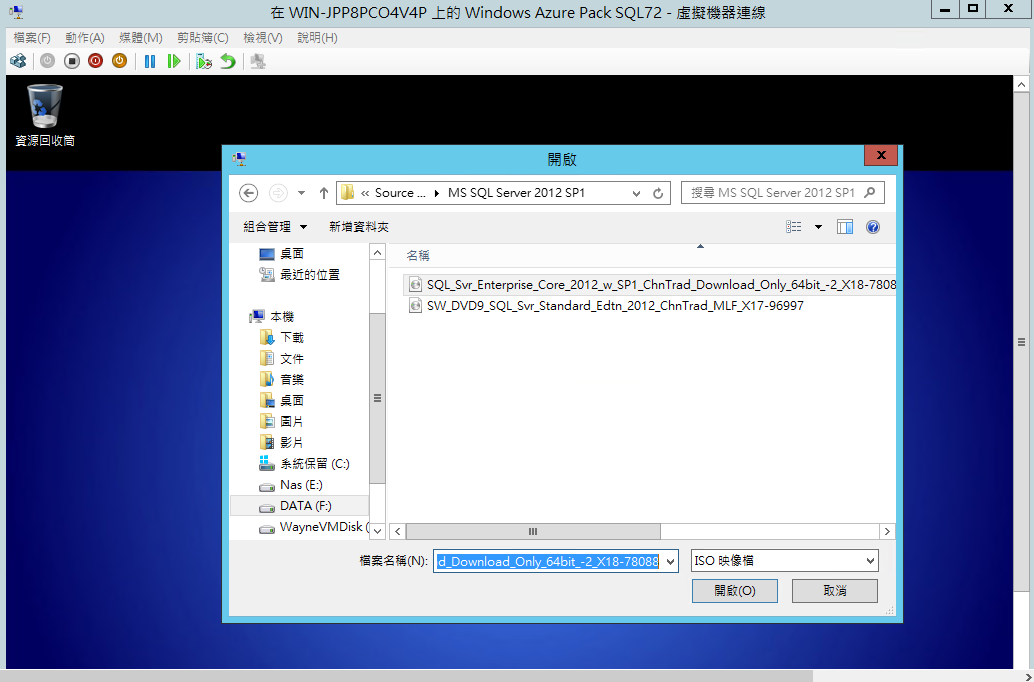The height and width of the screenshot is (682, 1034).
Task: Go up one folder level
Action: pos(324,193)
